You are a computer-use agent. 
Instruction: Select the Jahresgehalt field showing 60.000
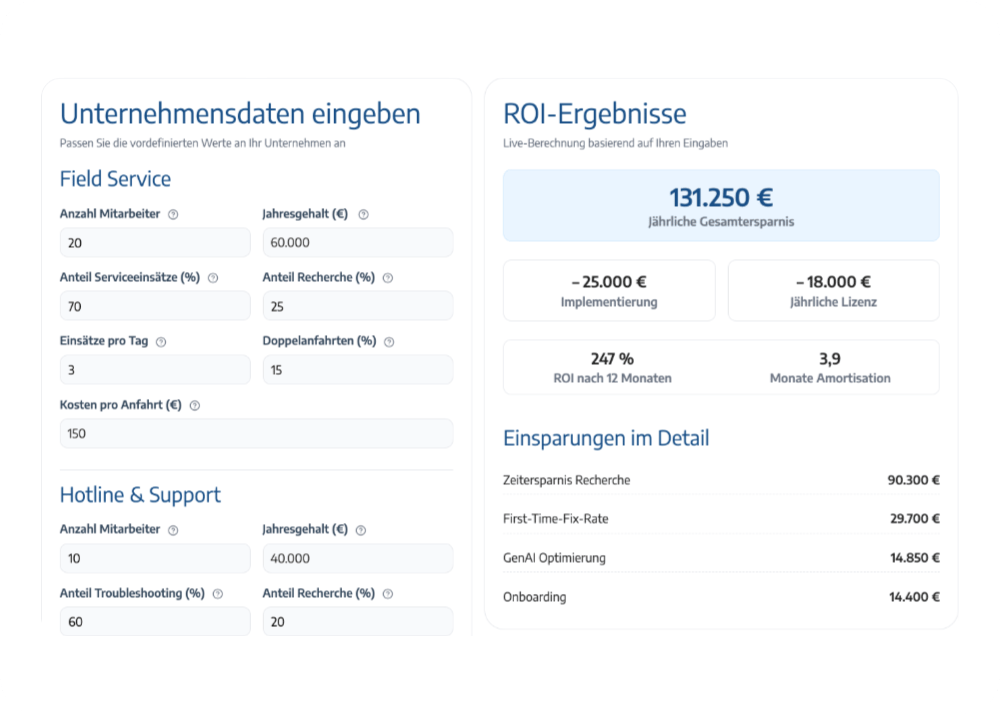[x=358, y=243]
